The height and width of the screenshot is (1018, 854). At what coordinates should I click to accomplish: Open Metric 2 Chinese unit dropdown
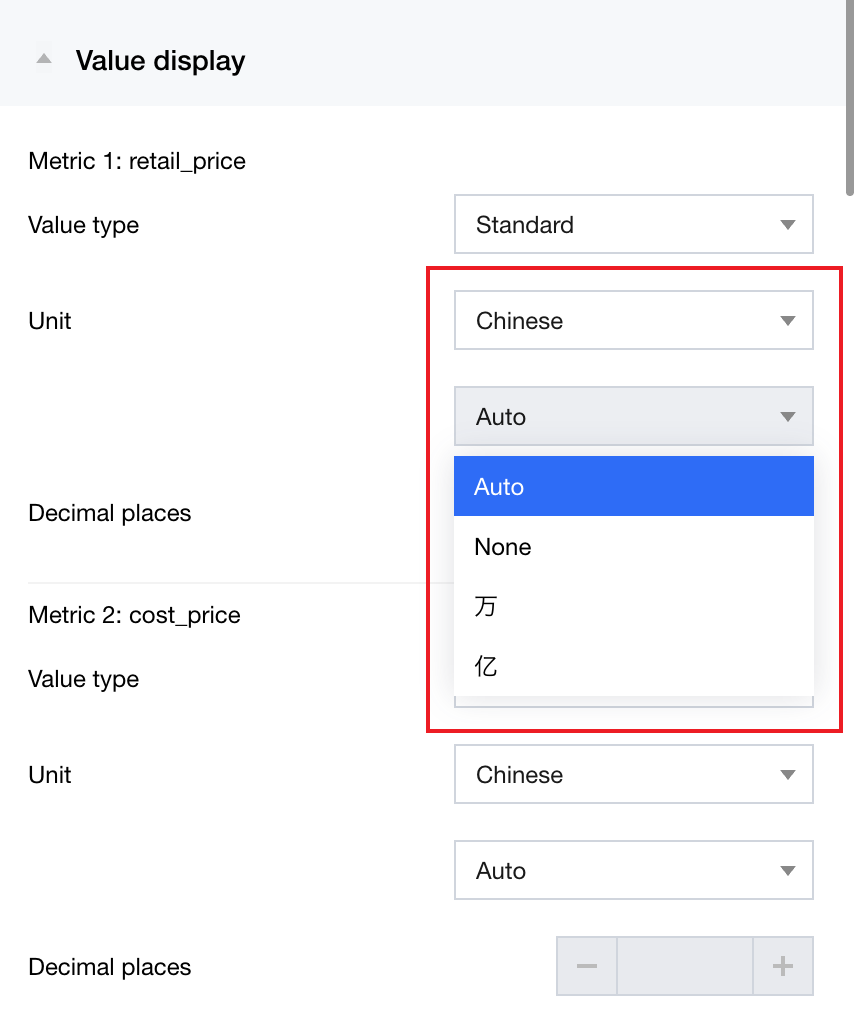tap(633, 775)
